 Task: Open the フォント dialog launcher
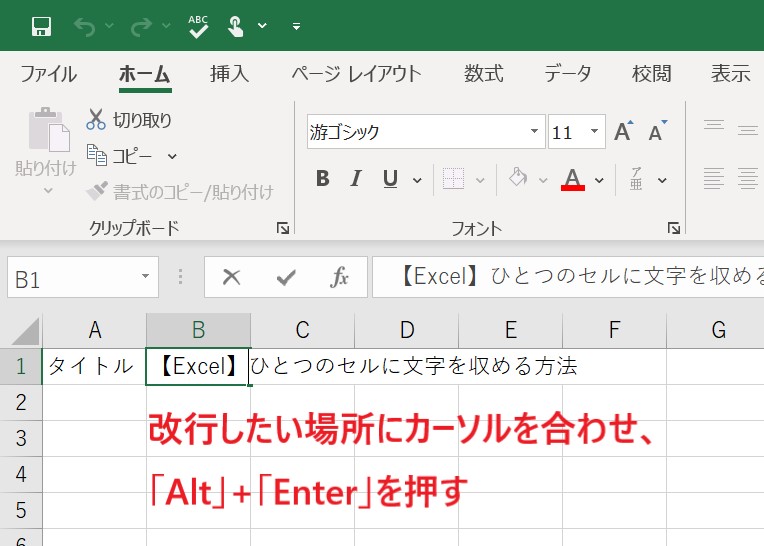[674, 228]
